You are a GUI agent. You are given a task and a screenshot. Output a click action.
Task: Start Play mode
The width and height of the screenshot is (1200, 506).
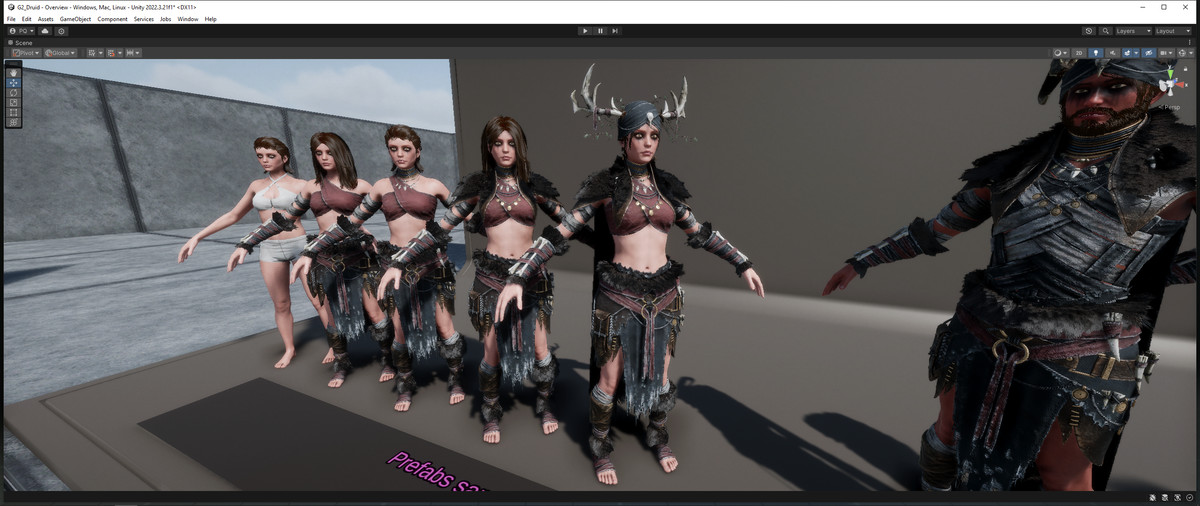click(585, 31)
